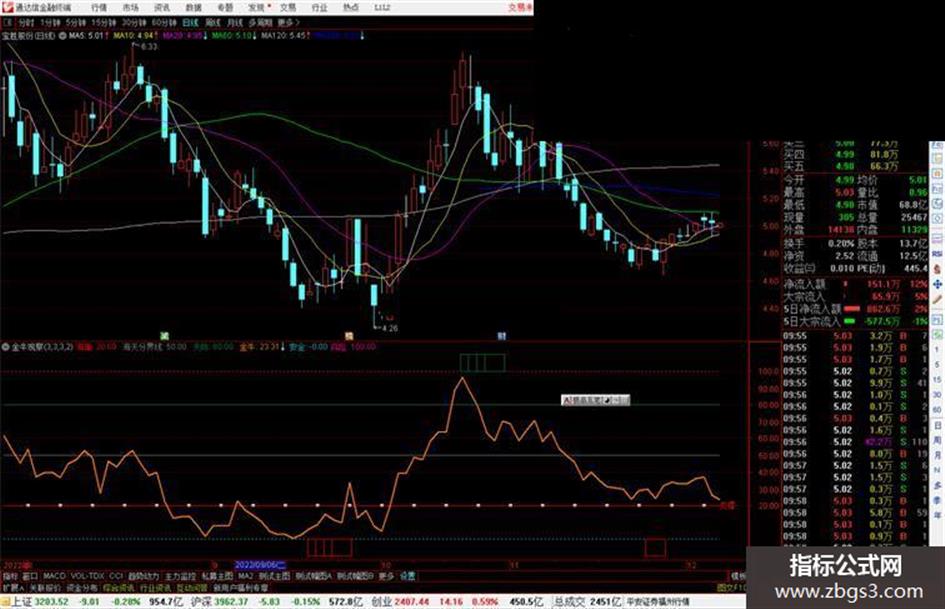Viewport: 945px width, 609px height.
Task: Open the 热点 menu
Action: [350, 7]
